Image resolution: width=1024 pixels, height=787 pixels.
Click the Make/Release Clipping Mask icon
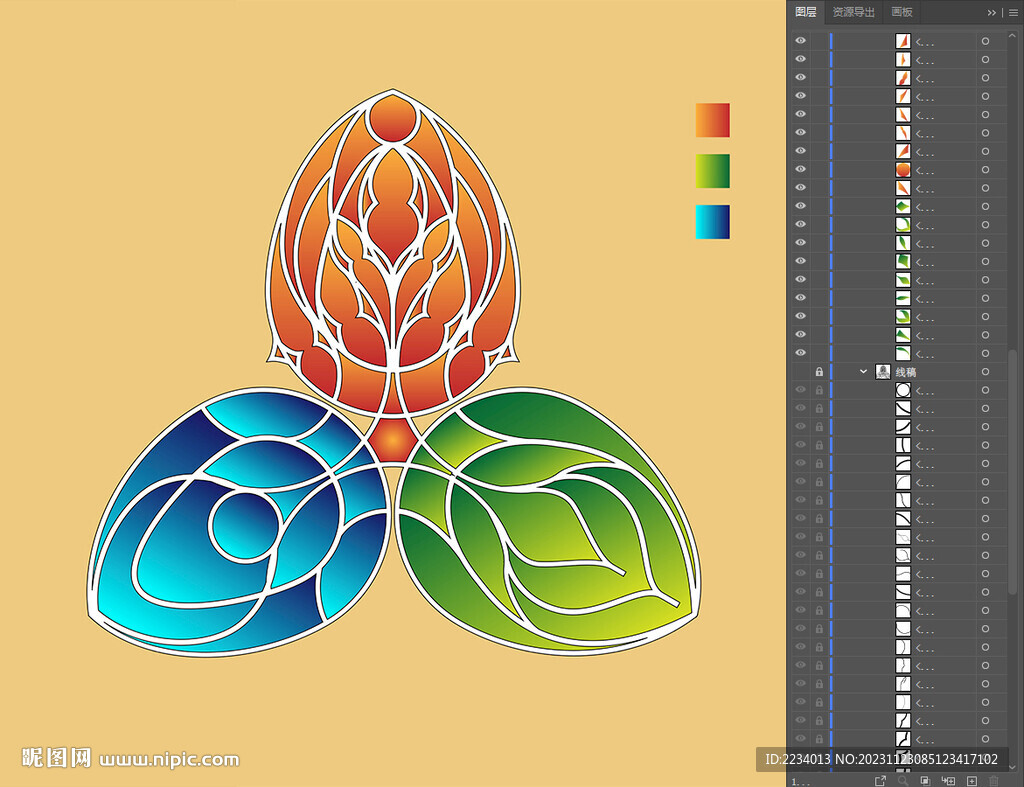pos(925,780)
